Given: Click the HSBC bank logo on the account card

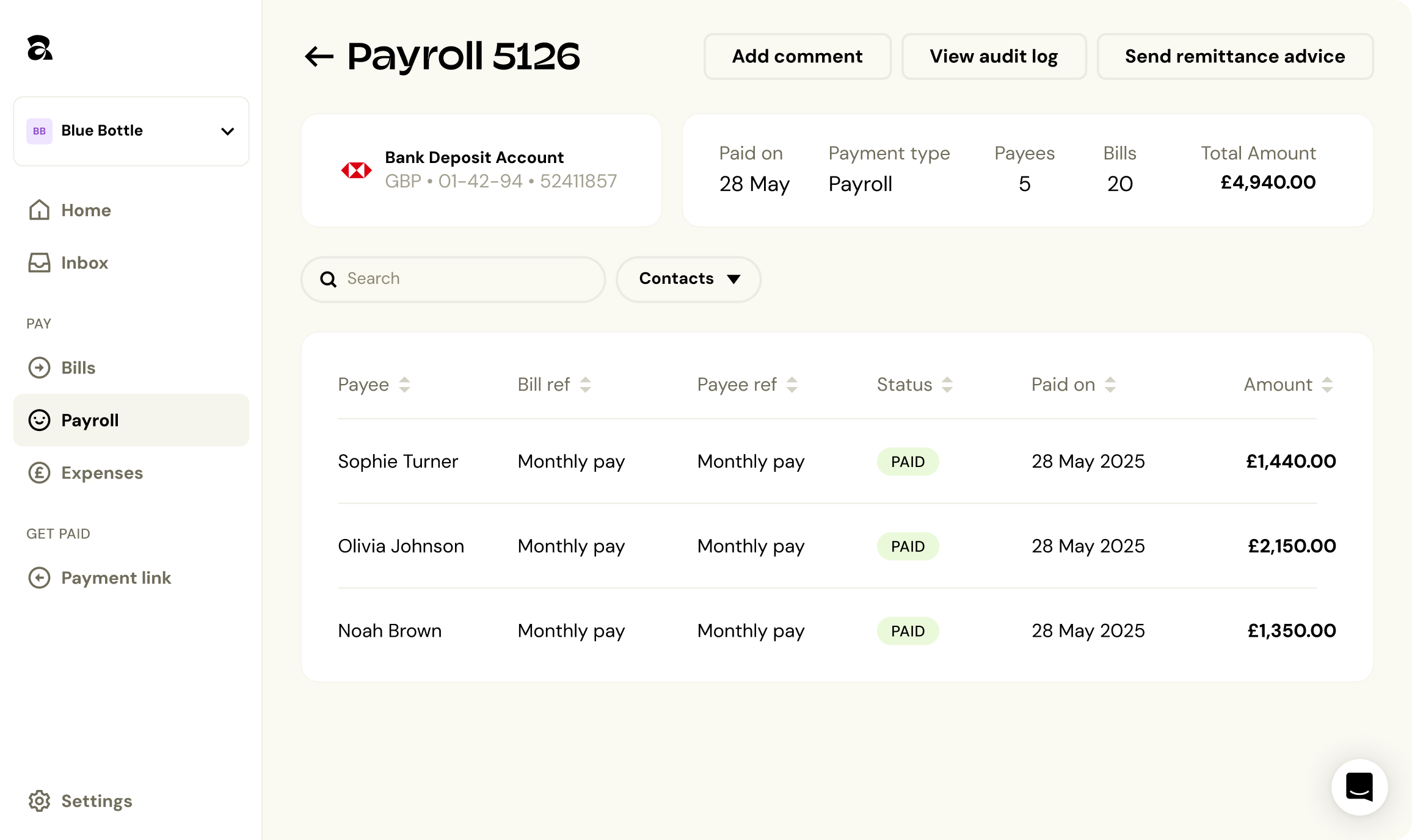Looking at the screenshot, I should coord(357,170).
